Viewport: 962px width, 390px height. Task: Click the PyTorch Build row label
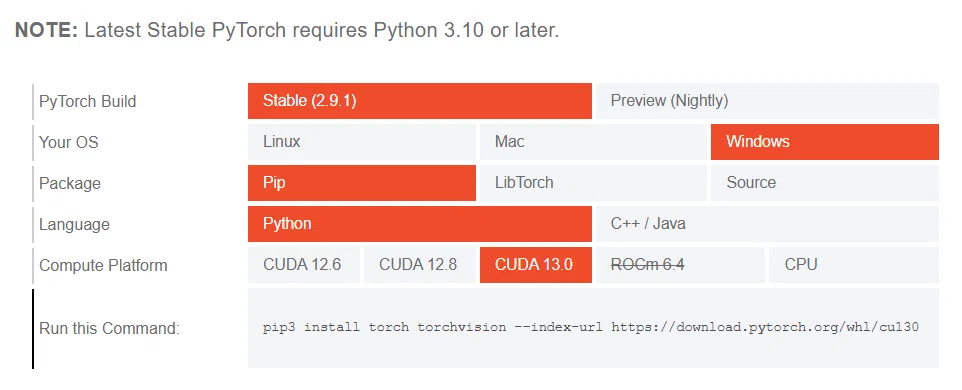point(88,101)
